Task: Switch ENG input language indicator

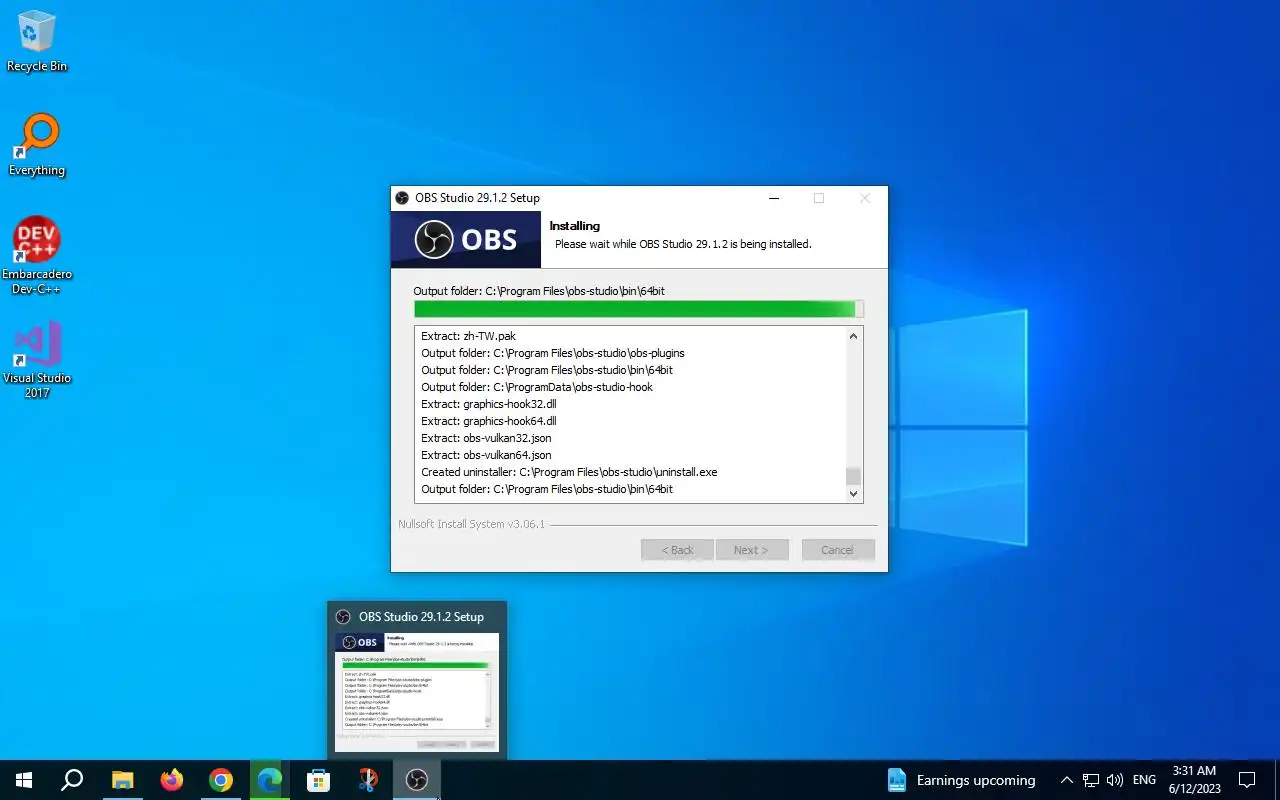Action: pyautogui.click(x=1145, y=780)
